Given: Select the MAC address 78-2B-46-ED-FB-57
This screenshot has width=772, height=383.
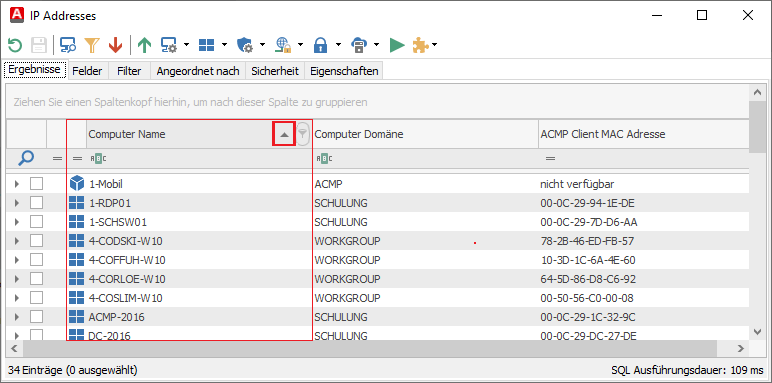Looking at the screenshot, I should coord(587,241).
